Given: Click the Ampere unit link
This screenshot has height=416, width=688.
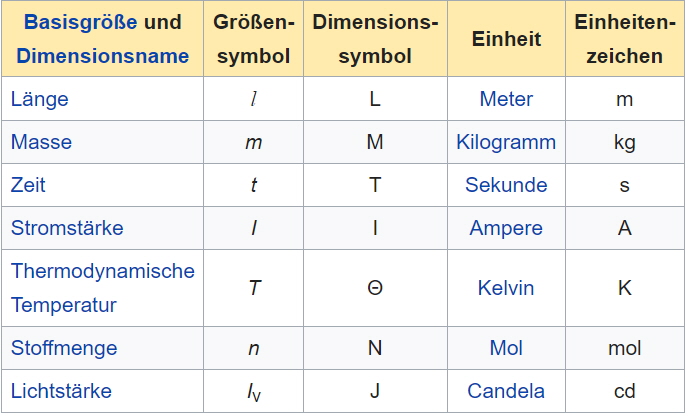Looking at the screenshot, I should point(506,228).
